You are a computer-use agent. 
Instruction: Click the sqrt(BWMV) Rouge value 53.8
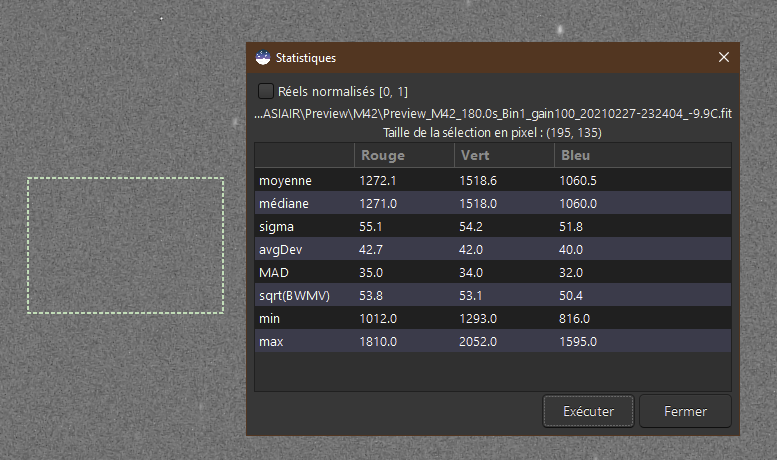click(x=371, y=295)
